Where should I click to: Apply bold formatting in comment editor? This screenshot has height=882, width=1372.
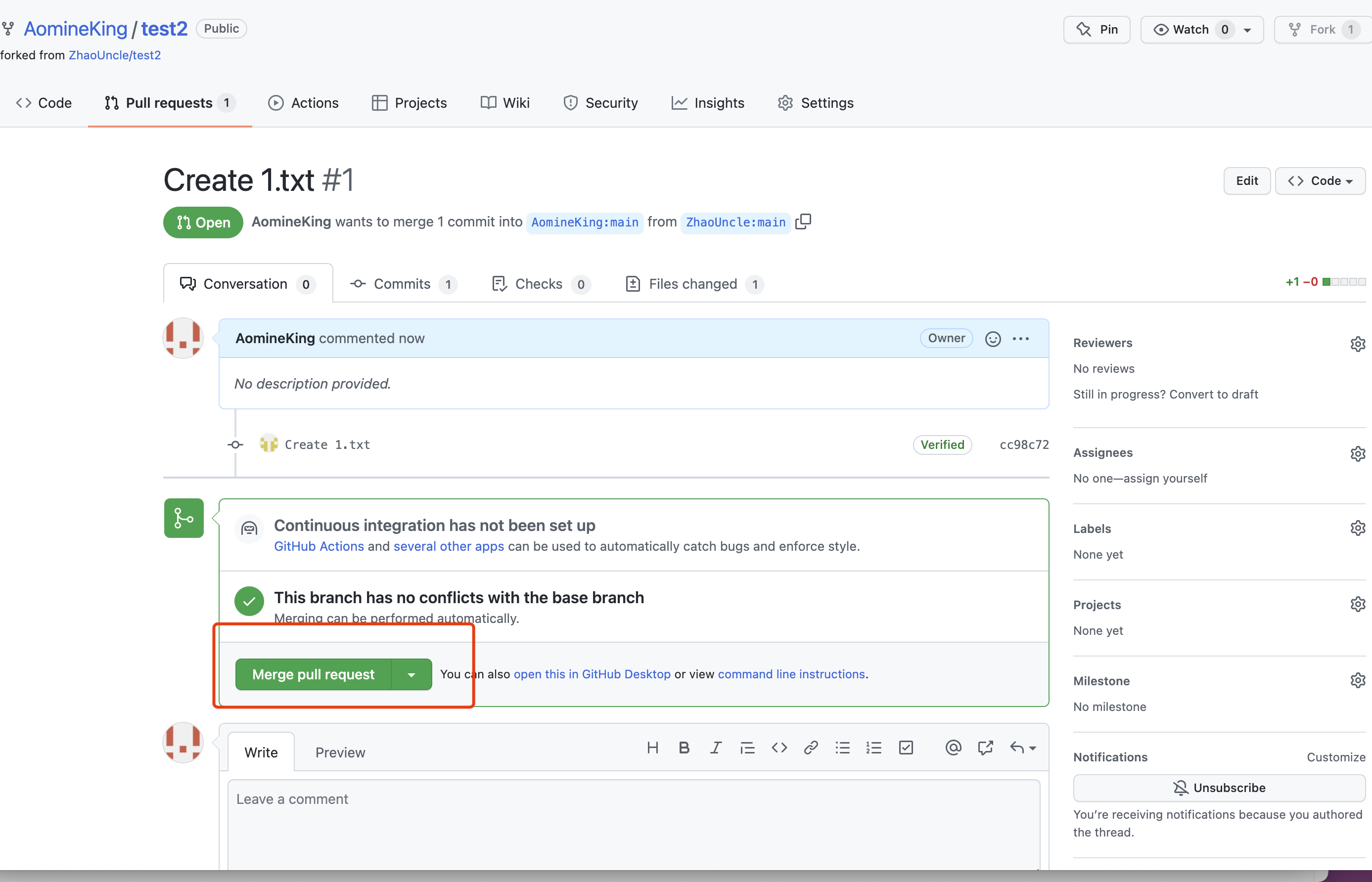(x=684, y=748)
